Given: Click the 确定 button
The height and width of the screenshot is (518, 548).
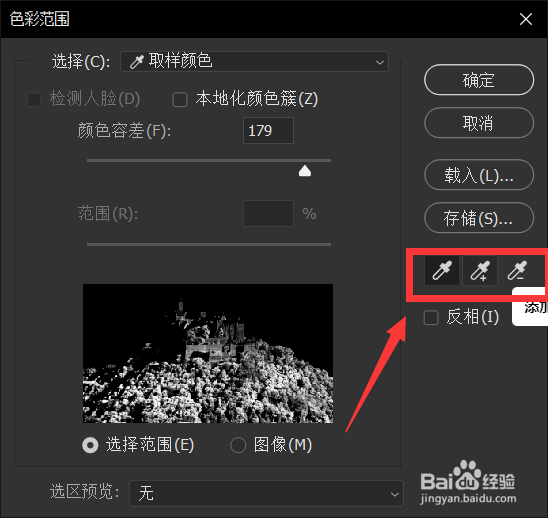Looking at the screenshot, I should (479, 80).
